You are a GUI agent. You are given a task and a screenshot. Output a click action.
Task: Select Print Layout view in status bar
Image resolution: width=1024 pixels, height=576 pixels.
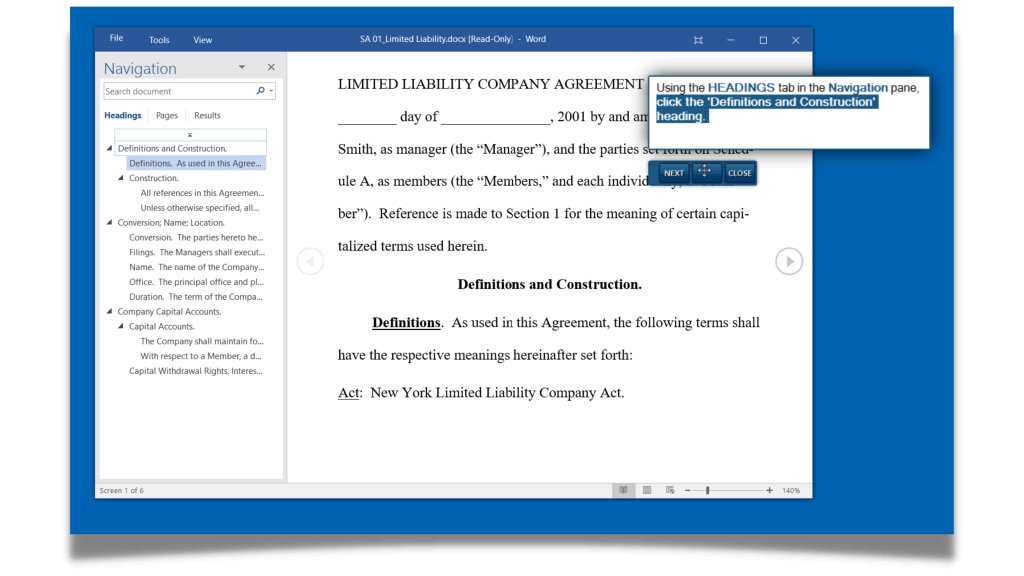pos(647,490)
